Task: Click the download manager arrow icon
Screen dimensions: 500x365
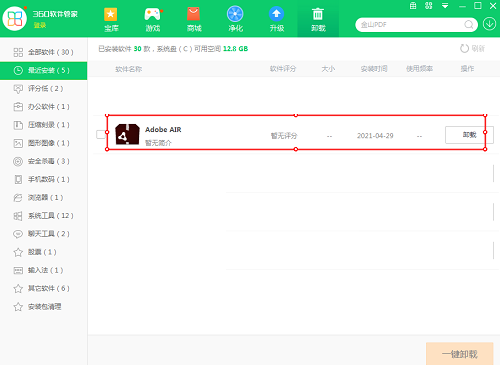Action: tap(489, 24)
